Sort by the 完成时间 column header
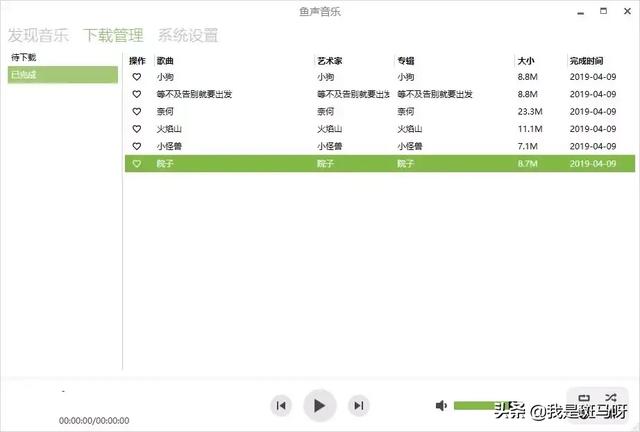This screenshot has width=640, height=432. [586, 61]
